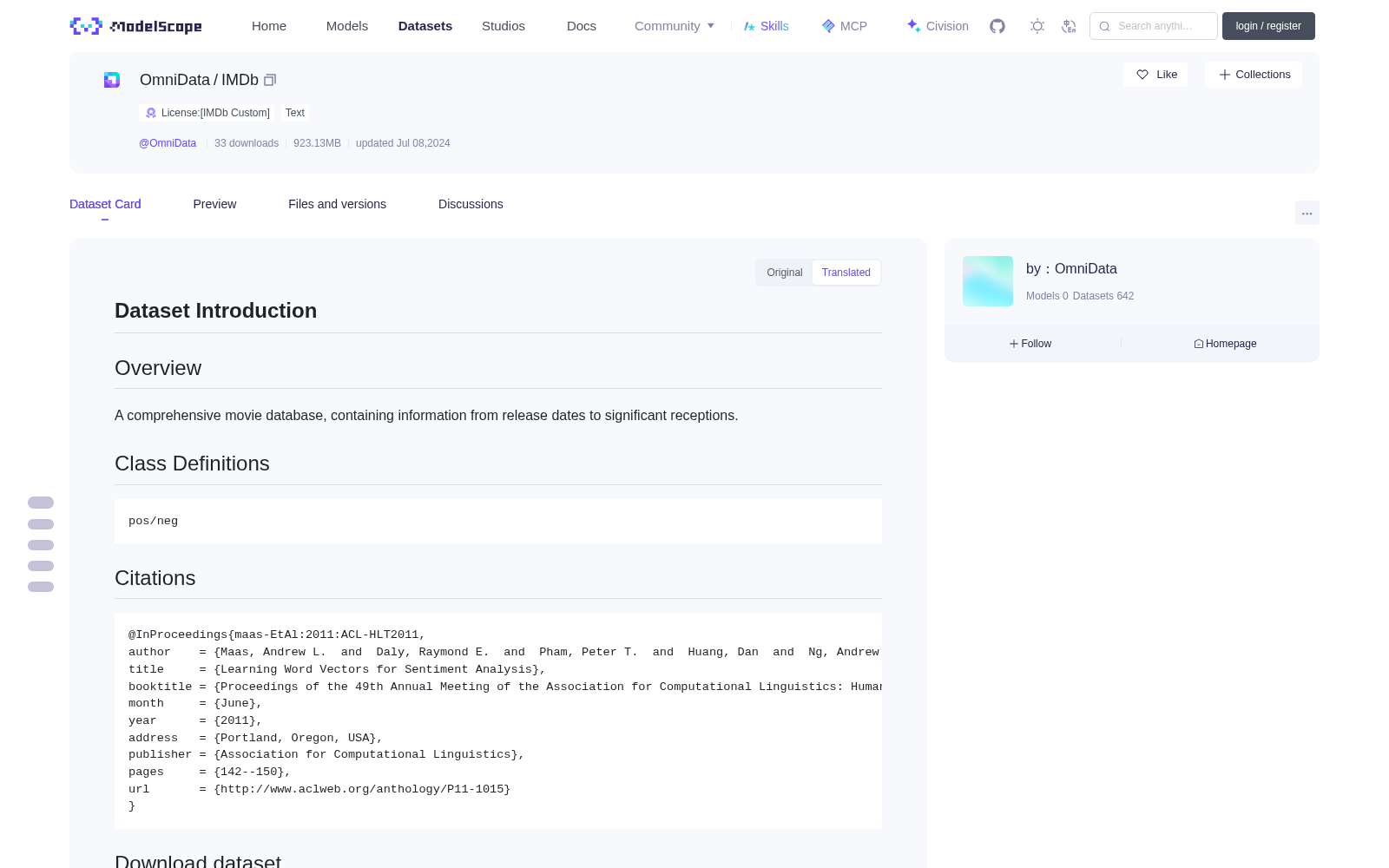Open the Models menu item
Image resolution: width=1389 pixels, height=868 pixels.
pyautogui.click(x=347, y=26)
